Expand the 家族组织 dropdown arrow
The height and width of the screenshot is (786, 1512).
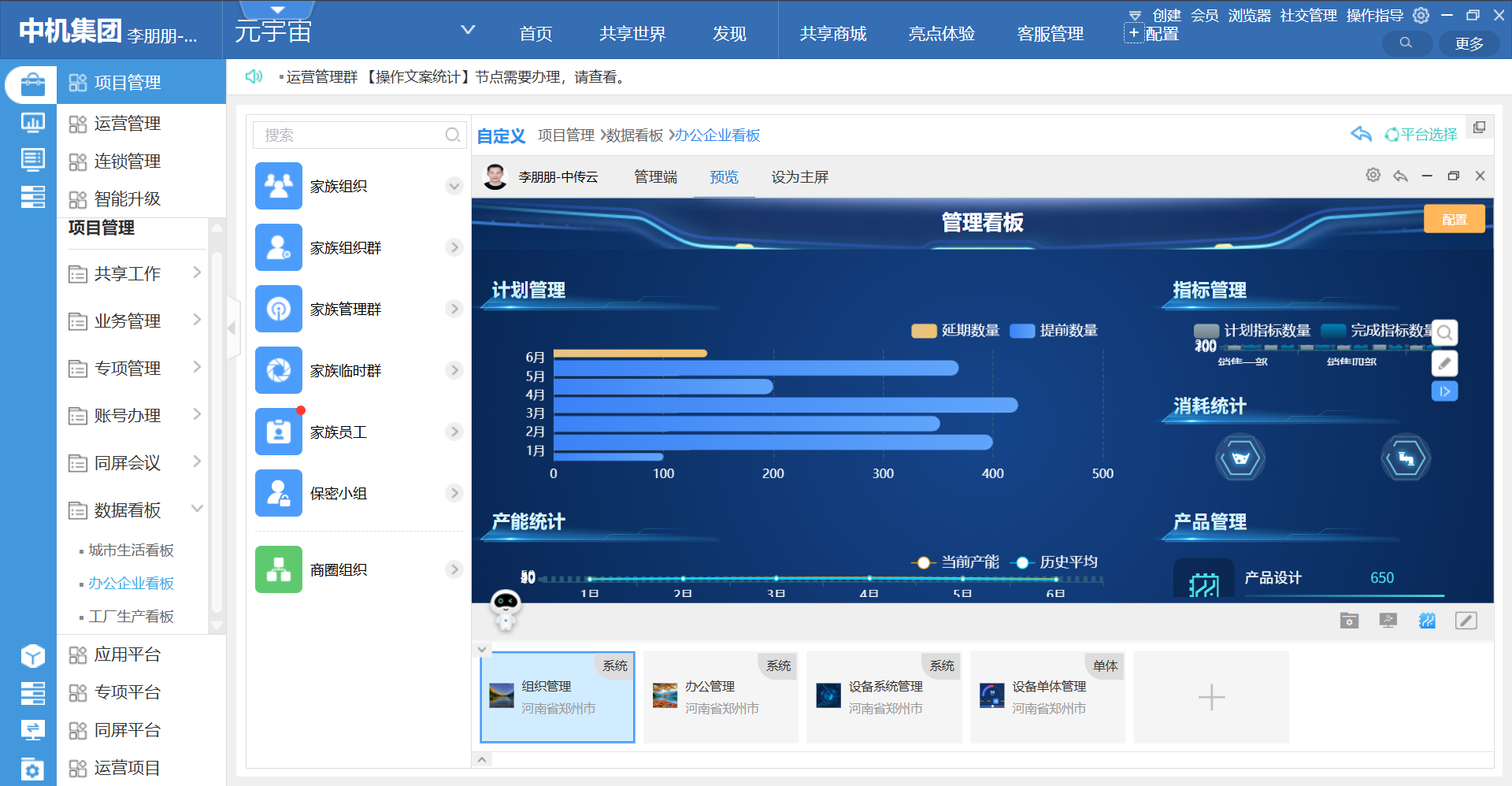pos(454,187)
